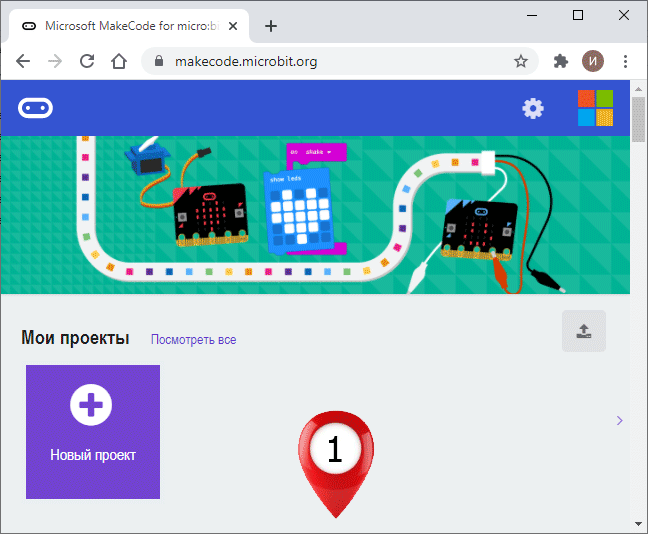Advance the projects carousel with right chevron
This screenshot has height=534, width=648.
coord(619,420)
